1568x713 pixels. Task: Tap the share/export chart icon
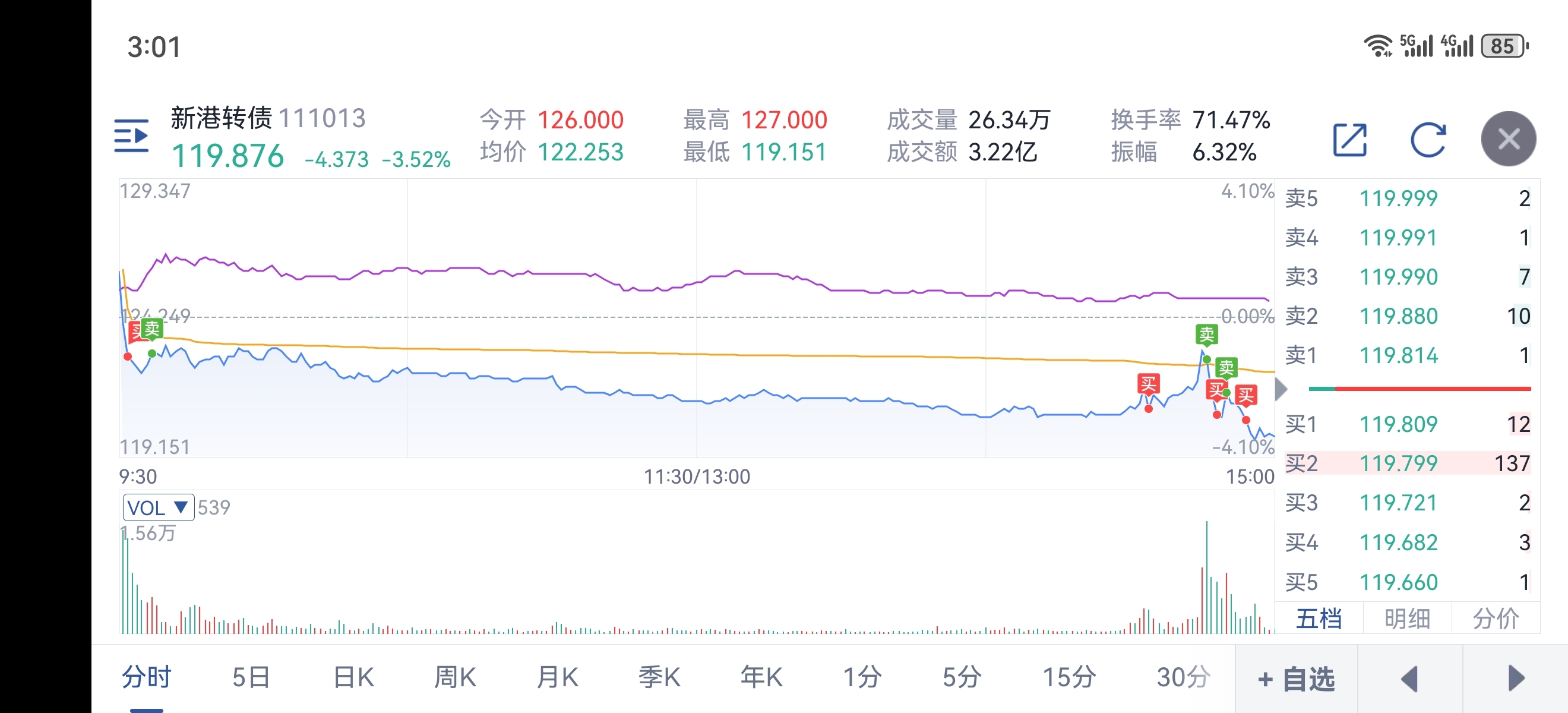(1349, 140)
